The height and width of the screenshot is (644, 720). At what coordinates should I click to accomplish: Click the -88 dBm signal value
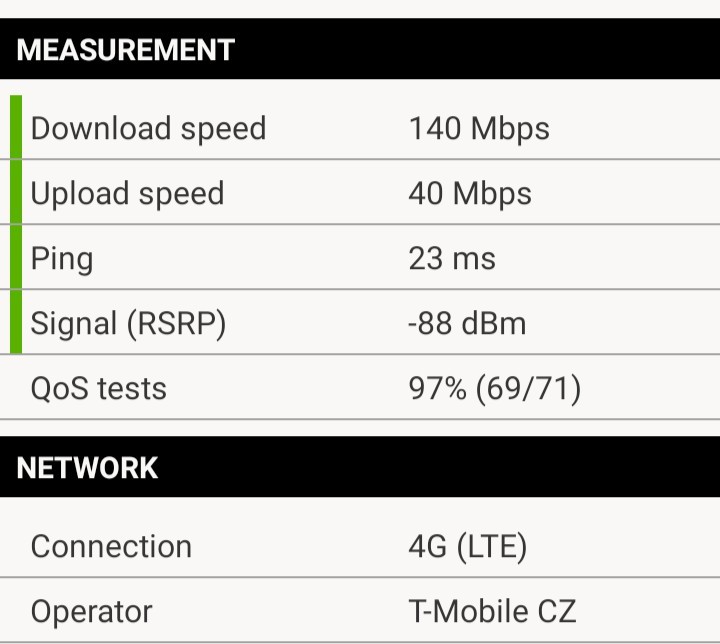point(467,323)
